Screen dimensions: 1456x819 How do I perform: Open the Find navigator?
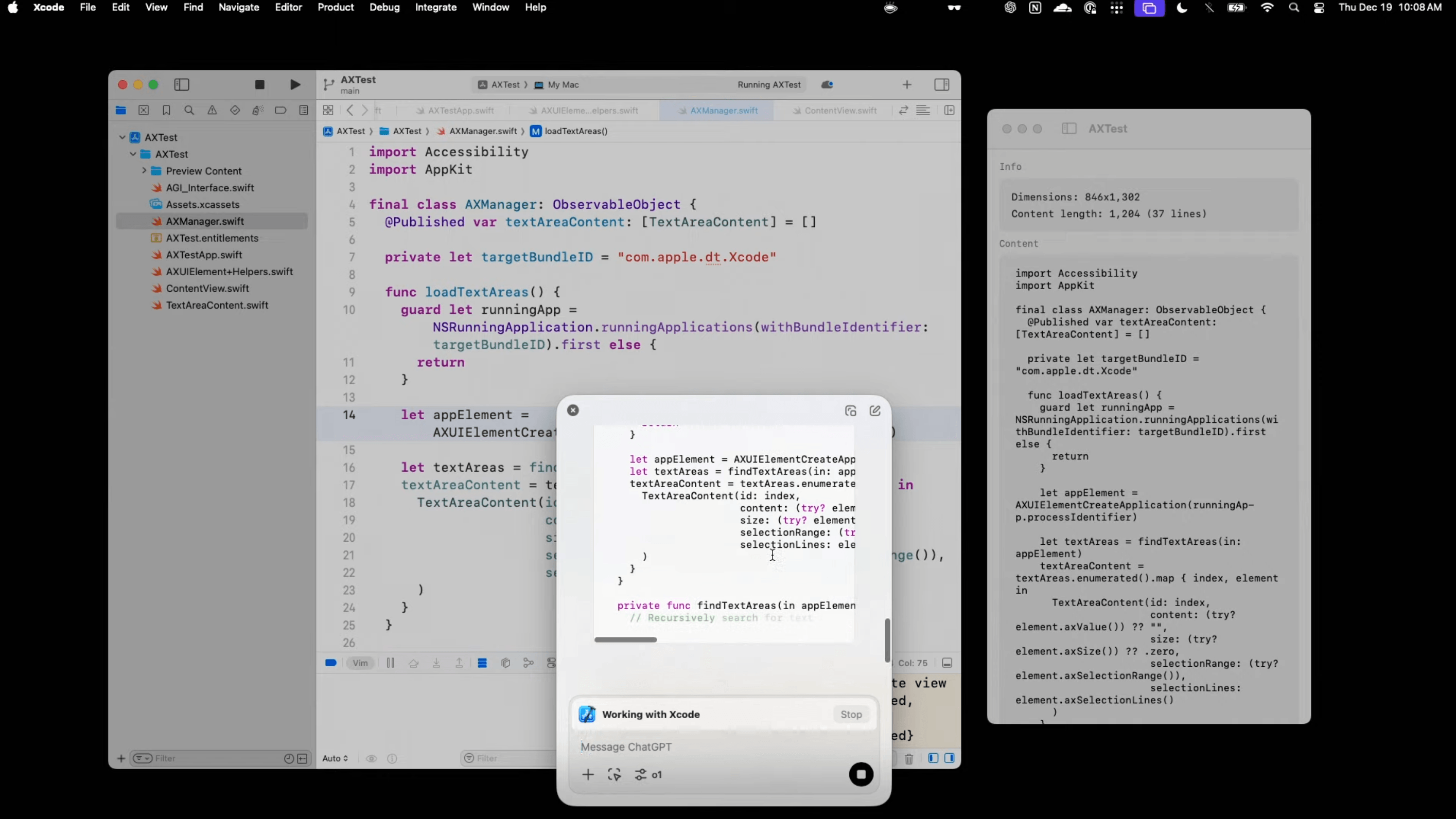coord(189,111)
